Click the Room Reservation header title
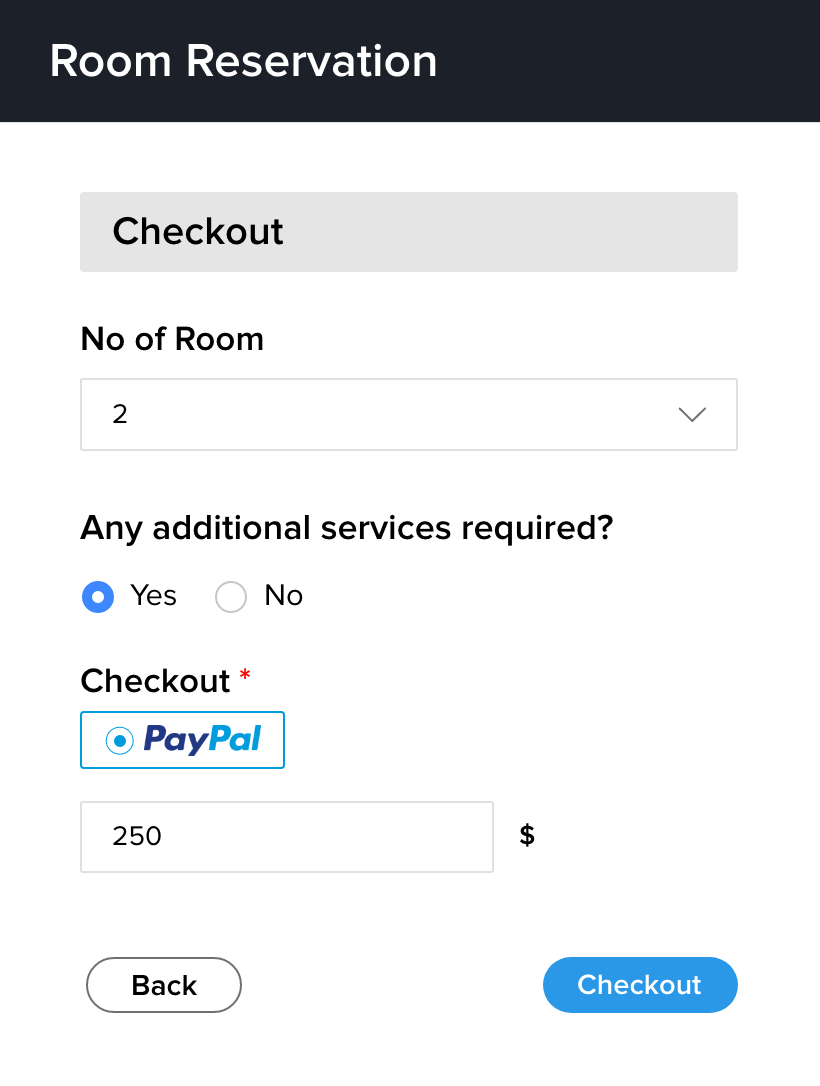Screen dimensions: 820x1086 point(243,61)
